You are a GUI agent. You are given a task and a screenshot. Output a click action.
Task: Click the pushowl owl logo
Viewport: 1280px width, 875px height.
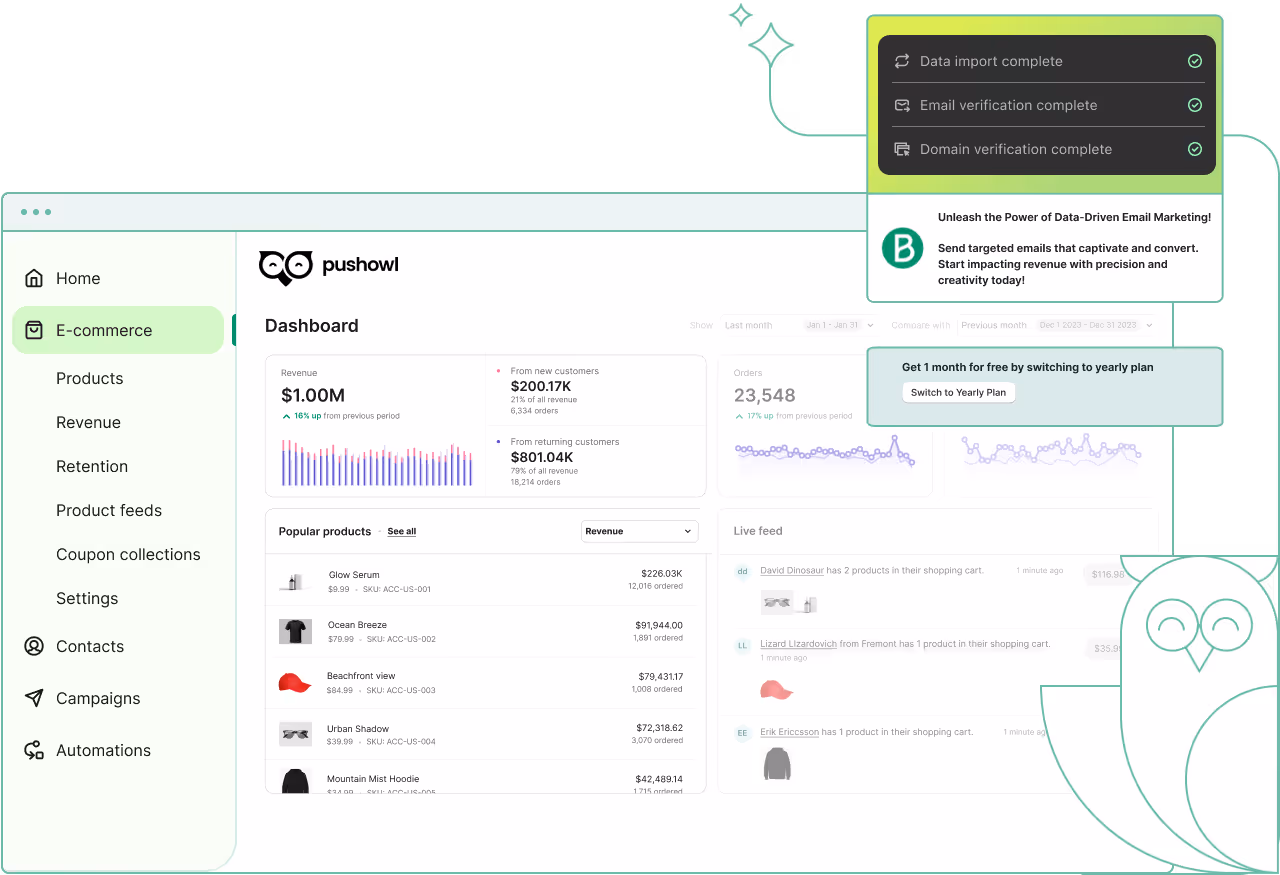[x=286, y=266]
